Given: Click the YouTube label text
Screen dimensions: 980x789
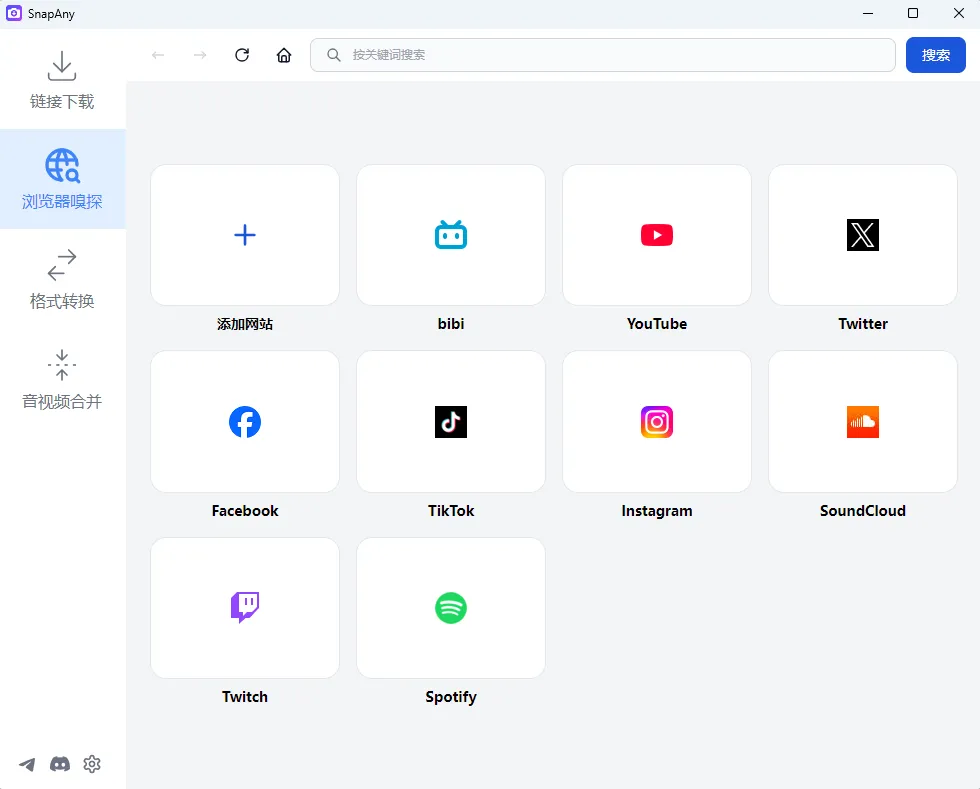Looking at the screenshot, I should (657, 324).
